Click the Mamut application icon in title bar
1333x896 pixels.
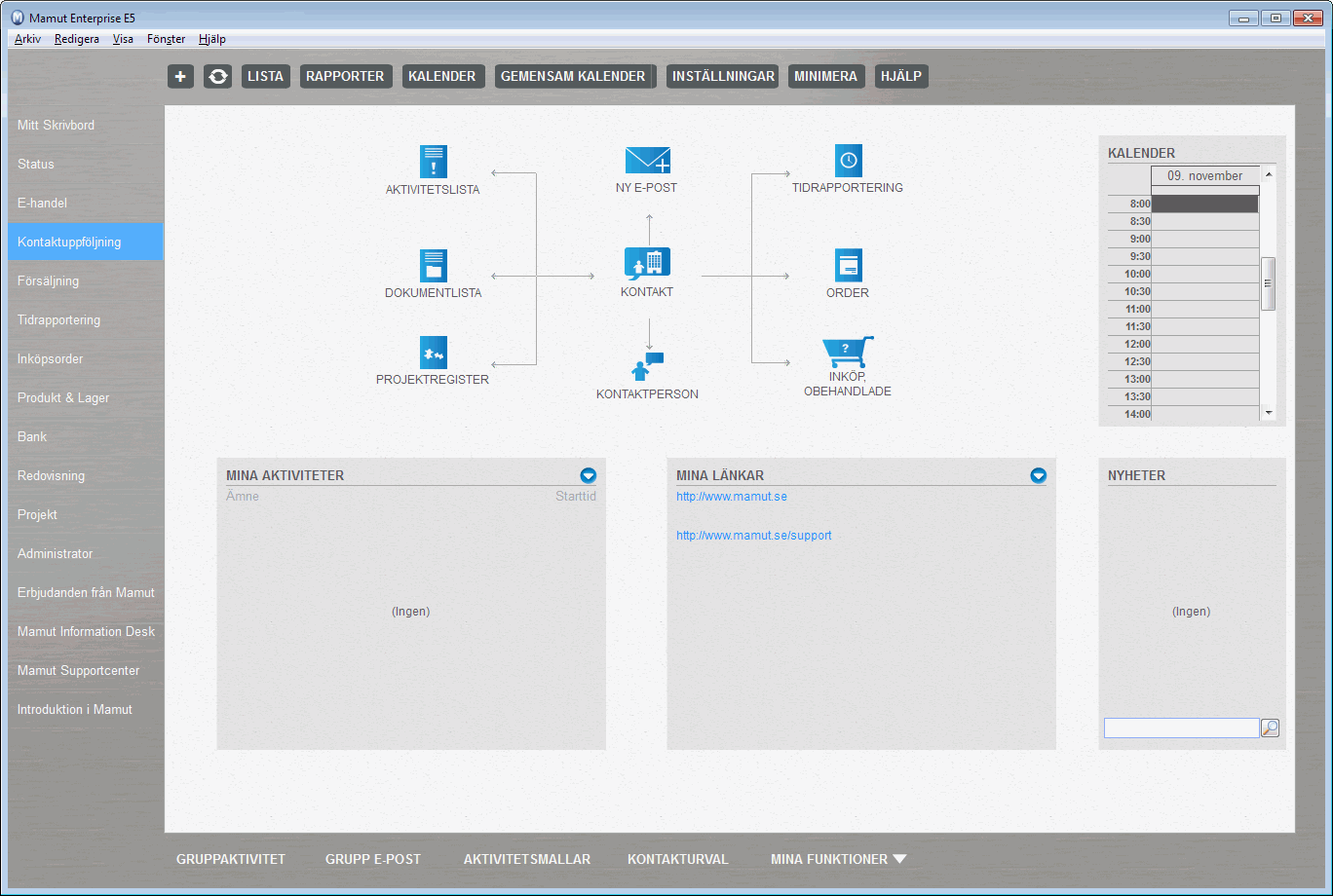click(17, 18)
